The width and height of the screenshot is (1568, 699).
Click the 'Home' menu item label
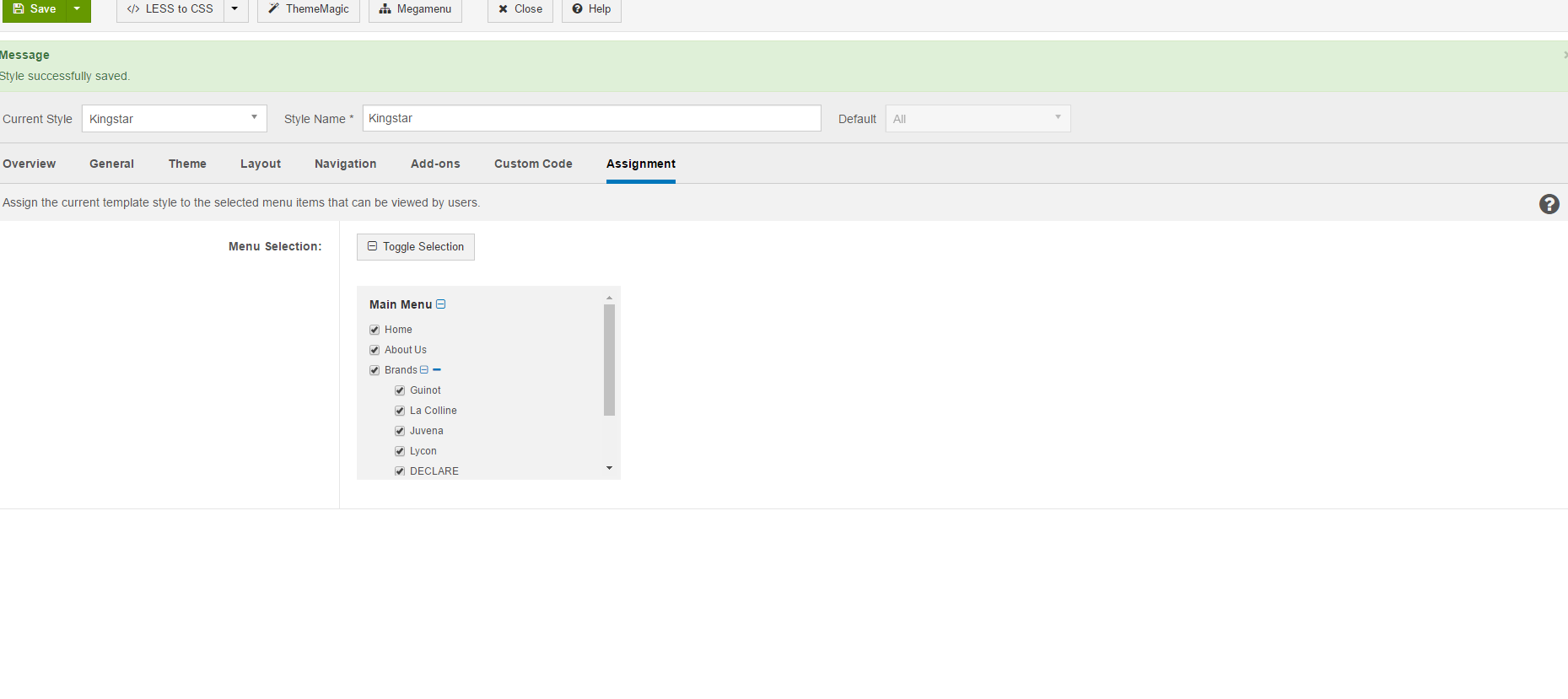pyautogui.click(x=398, y=330)
